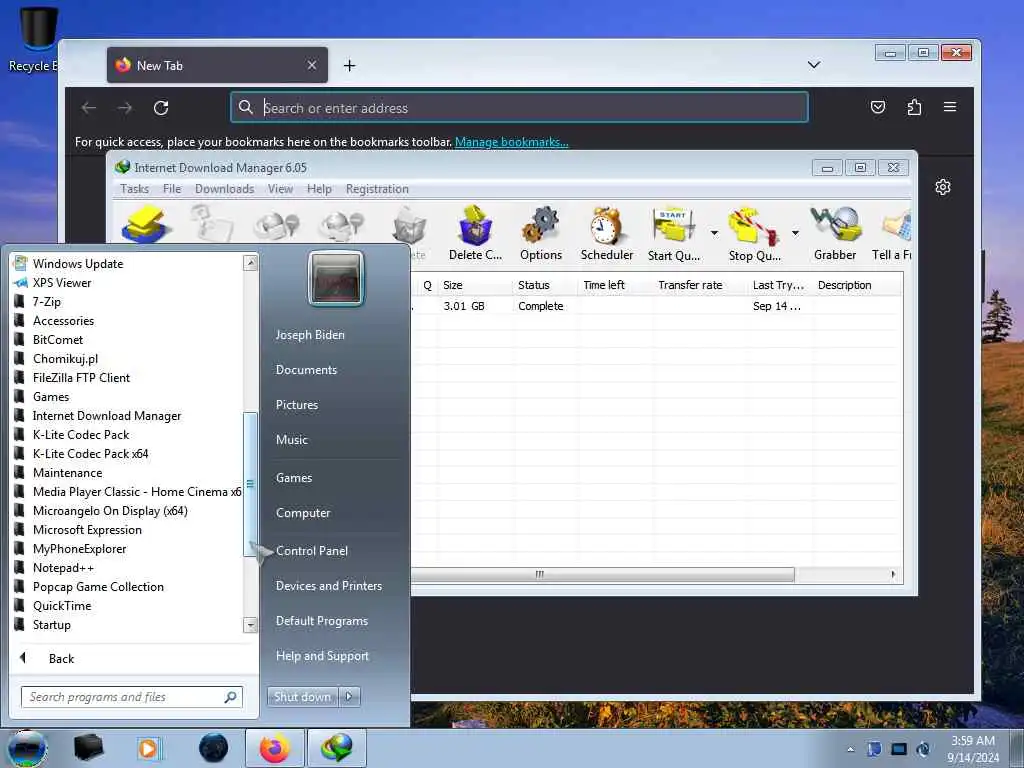
Task: Click new tab page settings gear
Action: click(x=942, y=187)
